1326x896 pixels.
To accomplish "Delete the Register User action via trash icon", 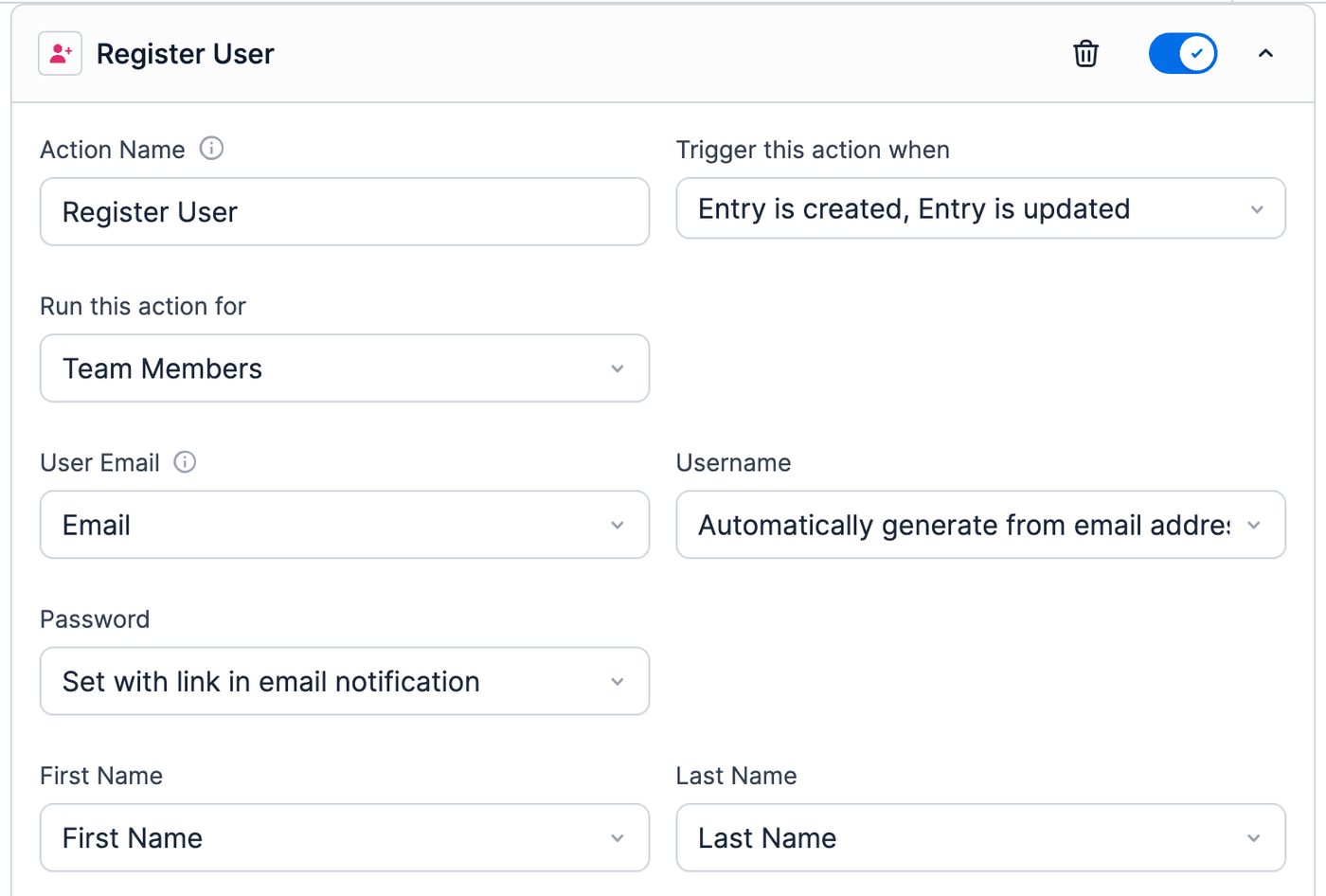I will click(1085, 54).
